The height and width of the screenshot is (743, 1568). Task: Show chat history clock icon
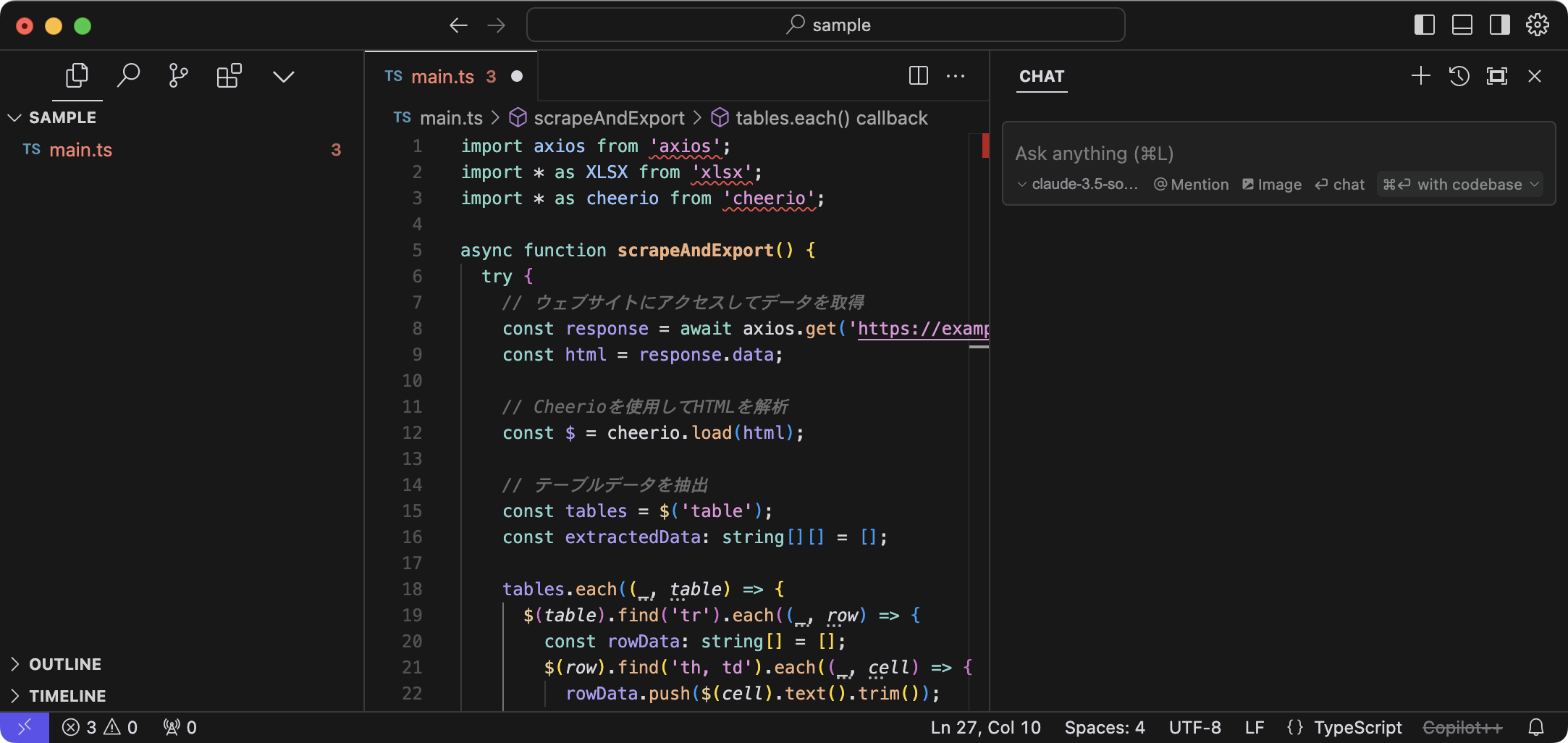pos(1459,76)
